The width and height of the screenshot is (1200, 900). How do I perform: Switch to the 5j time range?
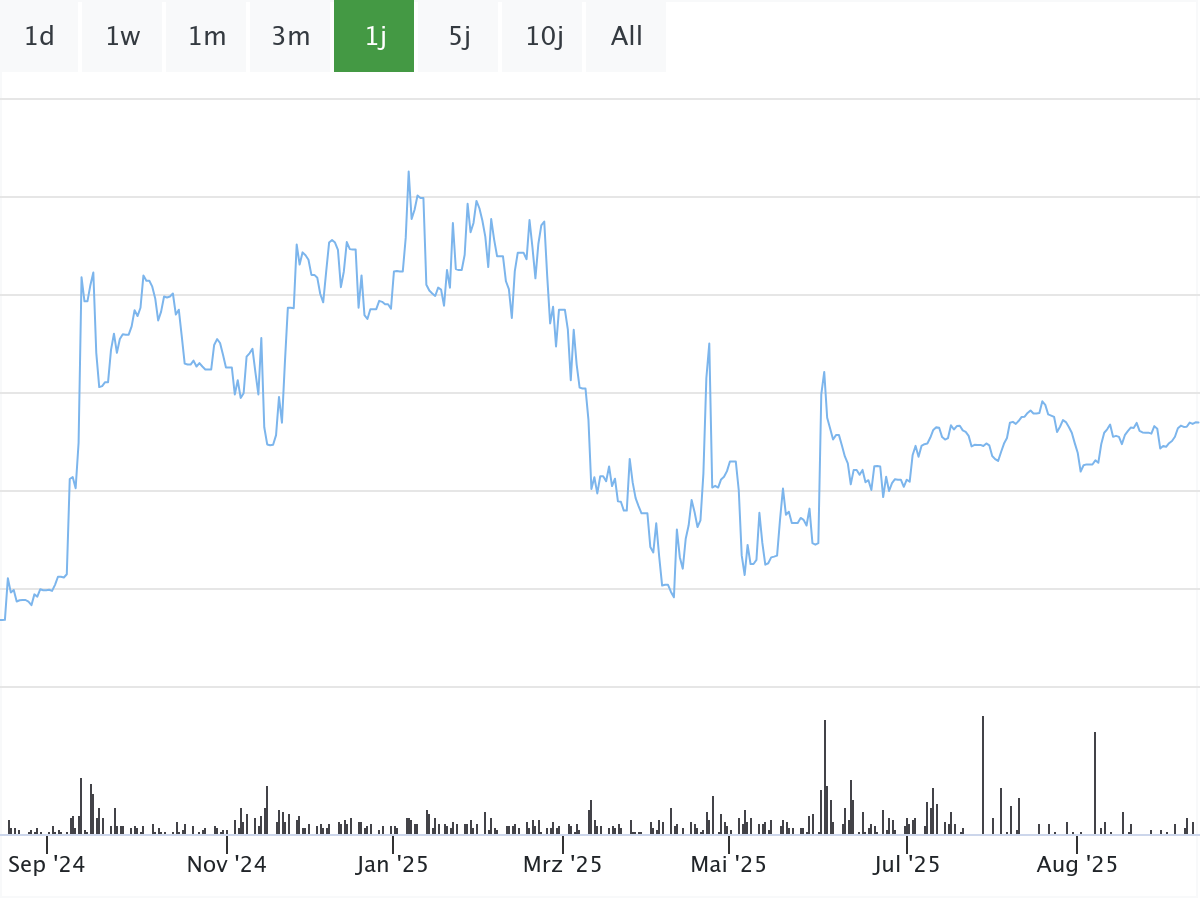pyautogui.click(x=459, y=37)
